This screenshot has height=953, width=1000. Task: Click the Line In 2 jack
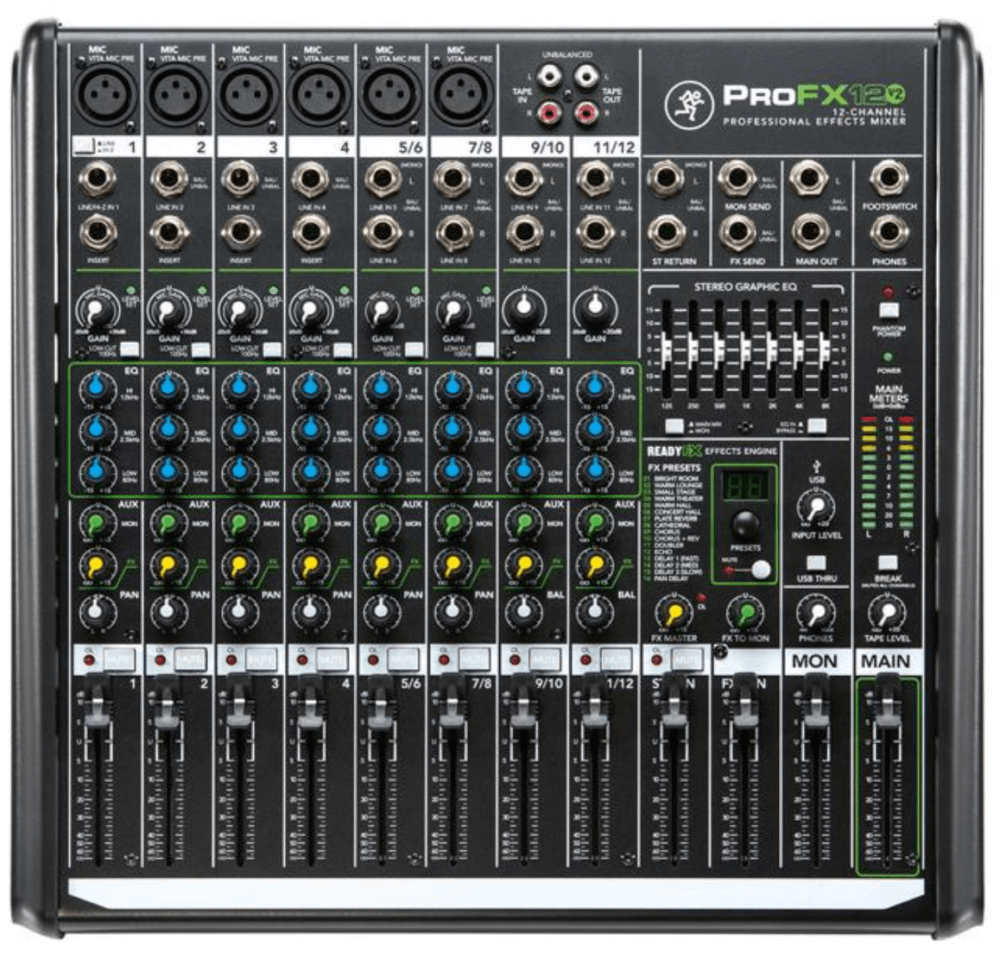coord(168,180)
